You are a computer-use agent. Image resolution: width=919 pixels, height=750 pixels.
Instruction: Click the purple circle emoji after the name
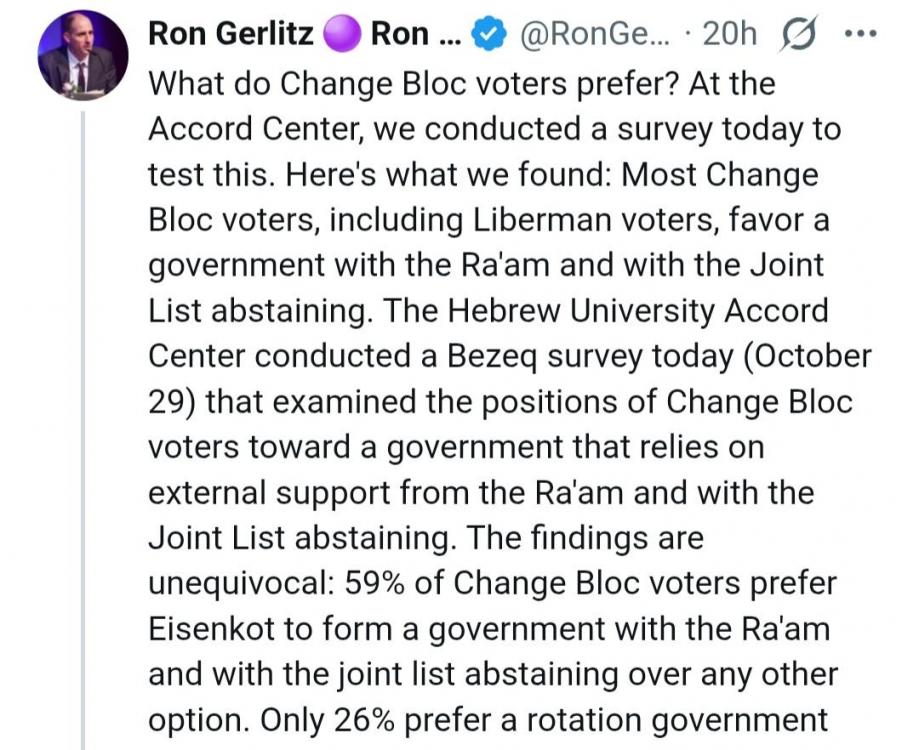click(342, 34)
